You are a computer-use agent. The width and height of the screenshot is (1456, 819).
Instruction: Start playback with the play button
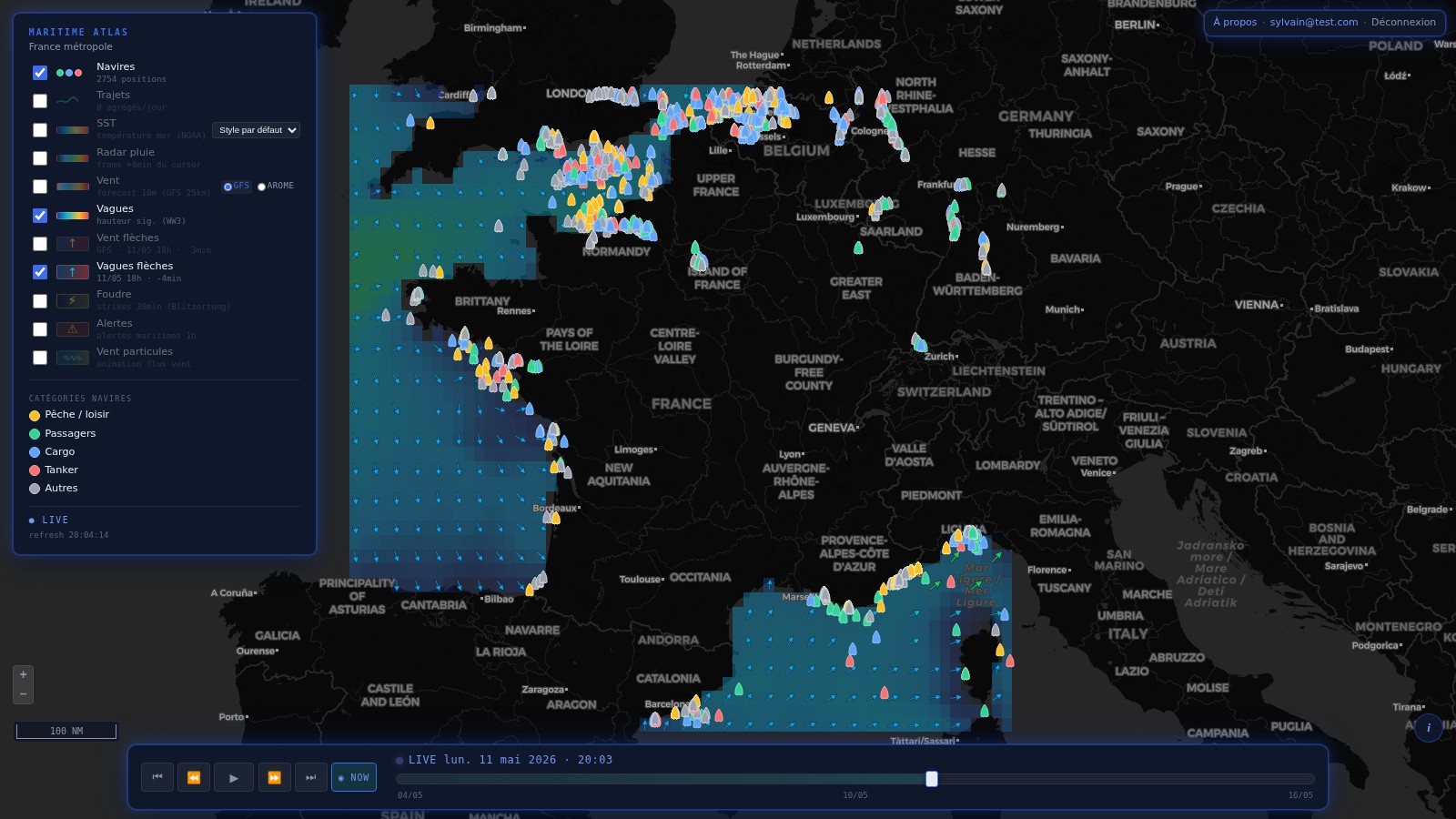coord(234,777)
